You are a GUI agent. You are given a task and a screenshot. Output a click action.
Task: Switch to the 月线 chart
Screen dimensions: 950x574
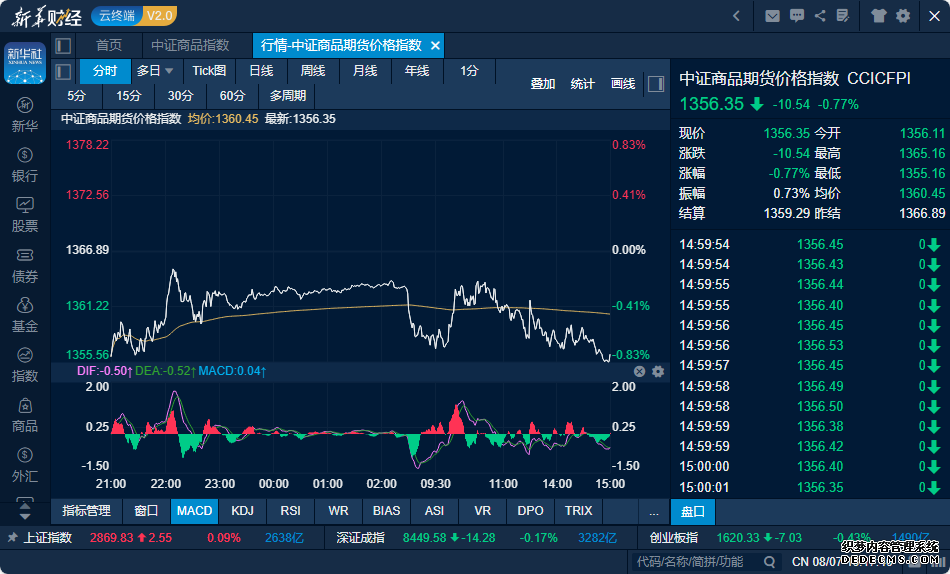[x=365, y=71]
